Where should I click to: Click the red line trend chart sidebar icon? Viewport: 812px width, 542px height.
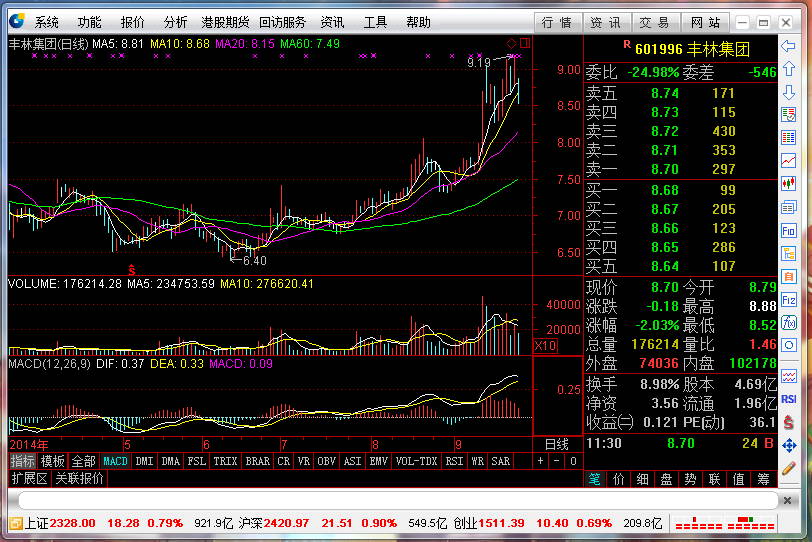[x=789, y=161]
